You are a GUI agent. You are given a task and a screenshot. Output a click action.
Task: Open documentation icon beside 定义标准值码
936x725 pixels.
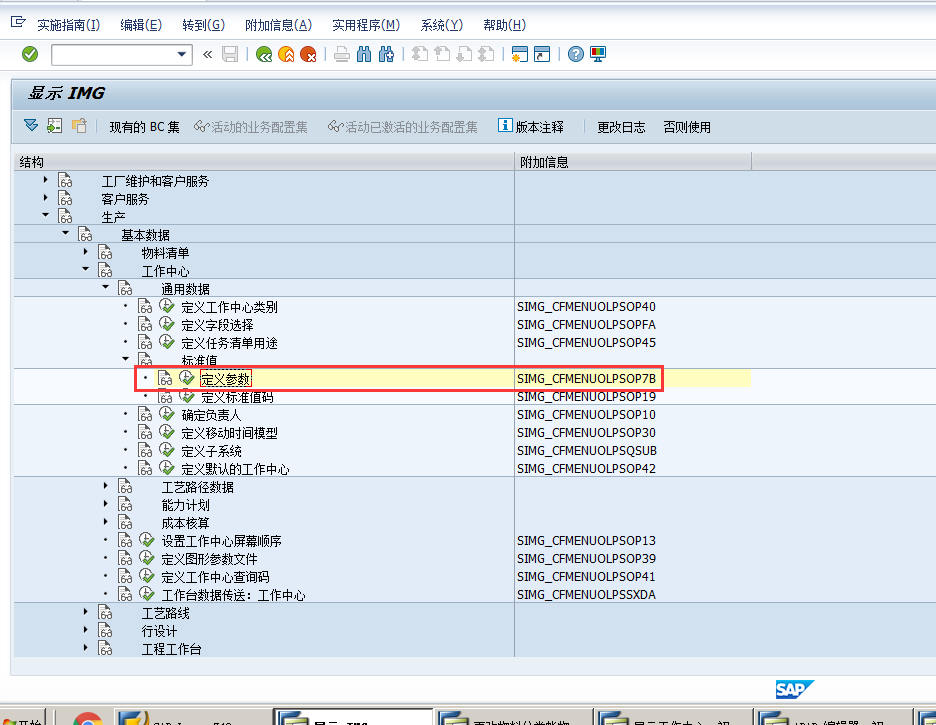click(x=165, y=396)
